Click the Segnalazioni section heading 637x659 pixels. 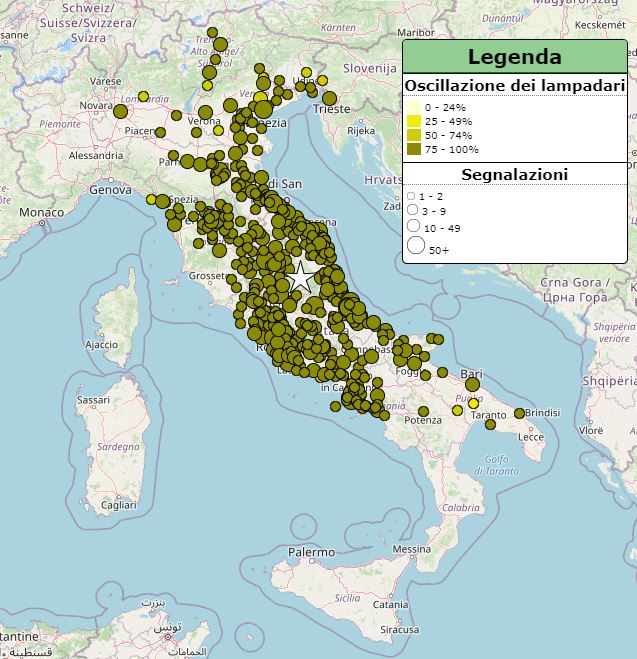(514, 175)
